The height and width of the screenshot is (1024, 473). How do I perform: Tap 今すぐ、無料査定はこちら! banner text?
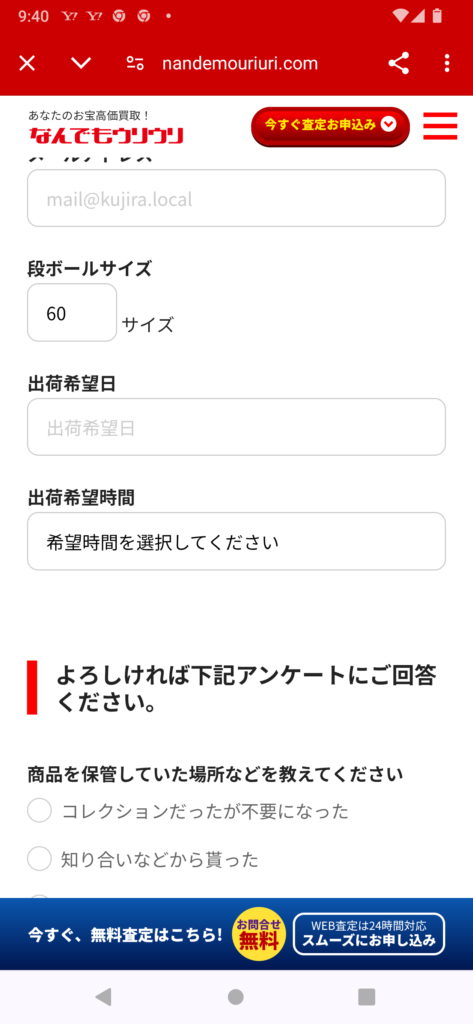(x=125, y=935)
